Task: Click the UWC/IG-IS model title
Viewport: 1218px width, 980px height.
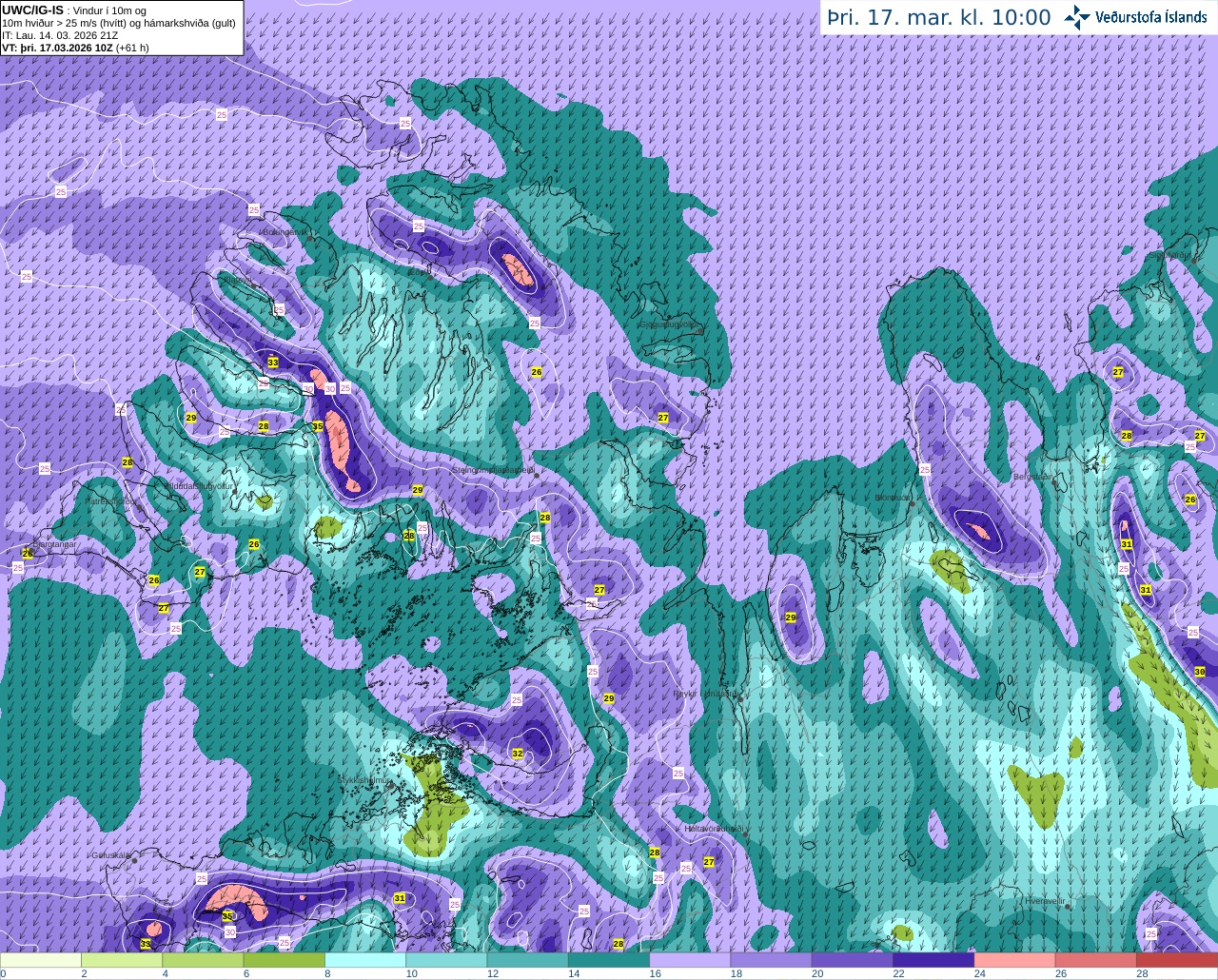Action: click(x=32, y=10)
